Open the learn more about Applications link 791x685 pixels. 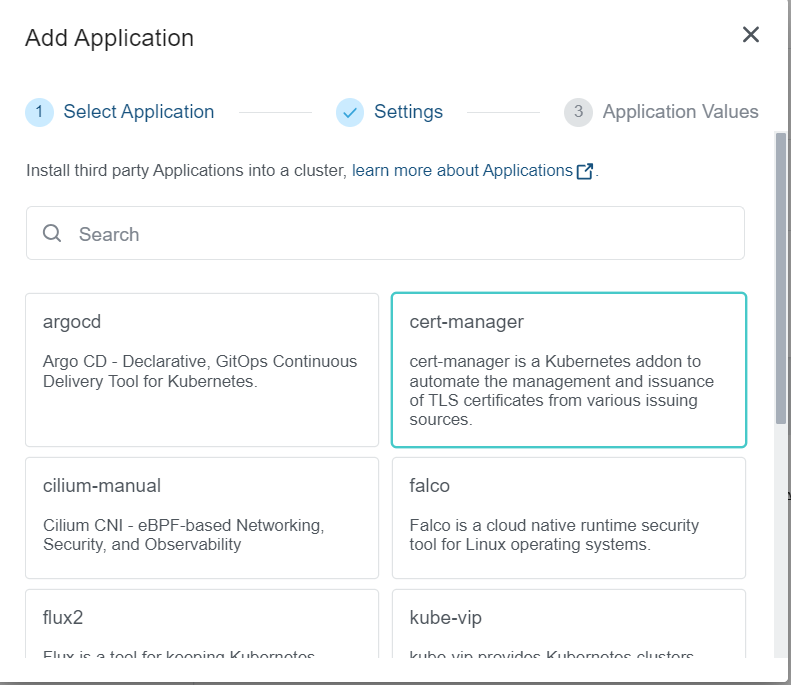tap(462, 170)
